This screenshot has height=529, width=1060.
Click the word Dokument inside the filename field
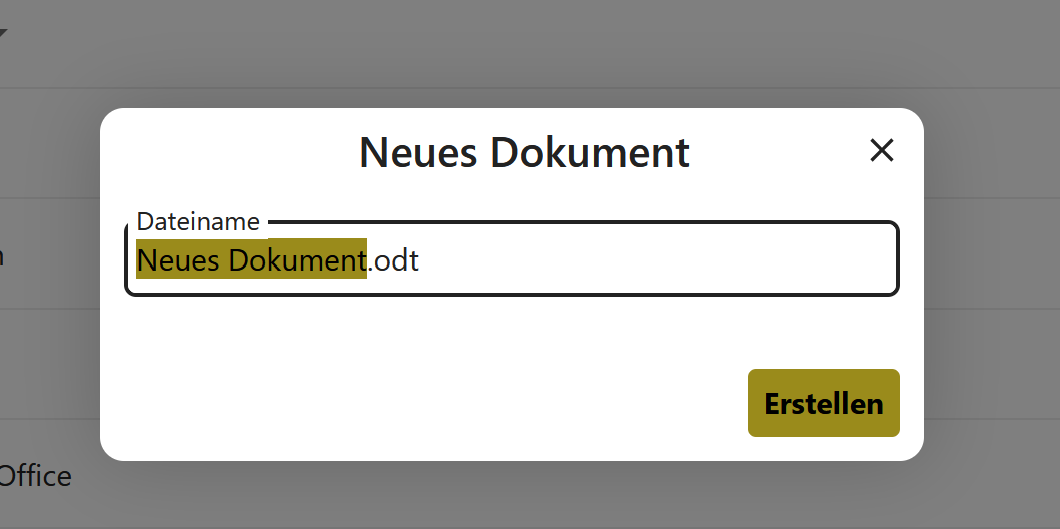click(x=297, y=260)
